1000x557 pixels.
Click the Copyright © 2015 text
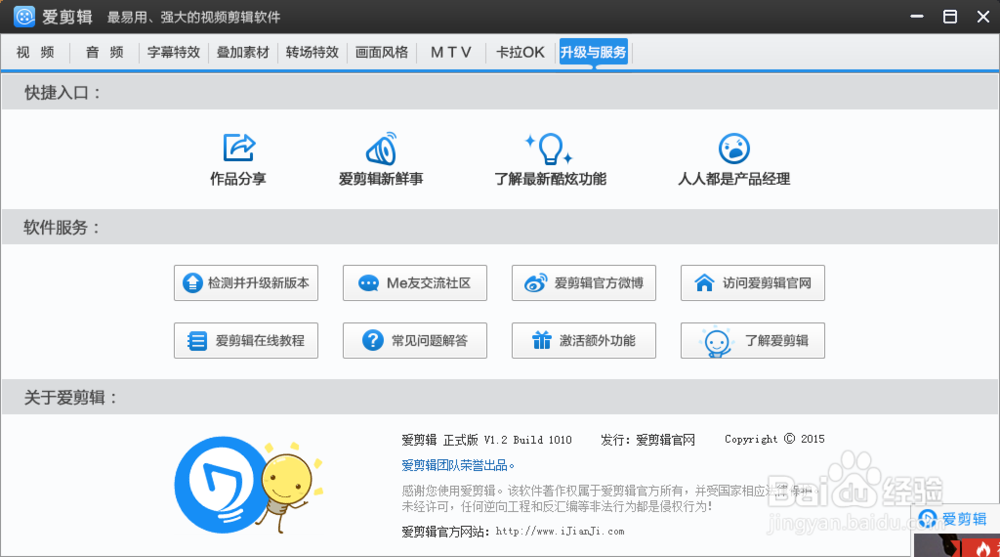774,439
